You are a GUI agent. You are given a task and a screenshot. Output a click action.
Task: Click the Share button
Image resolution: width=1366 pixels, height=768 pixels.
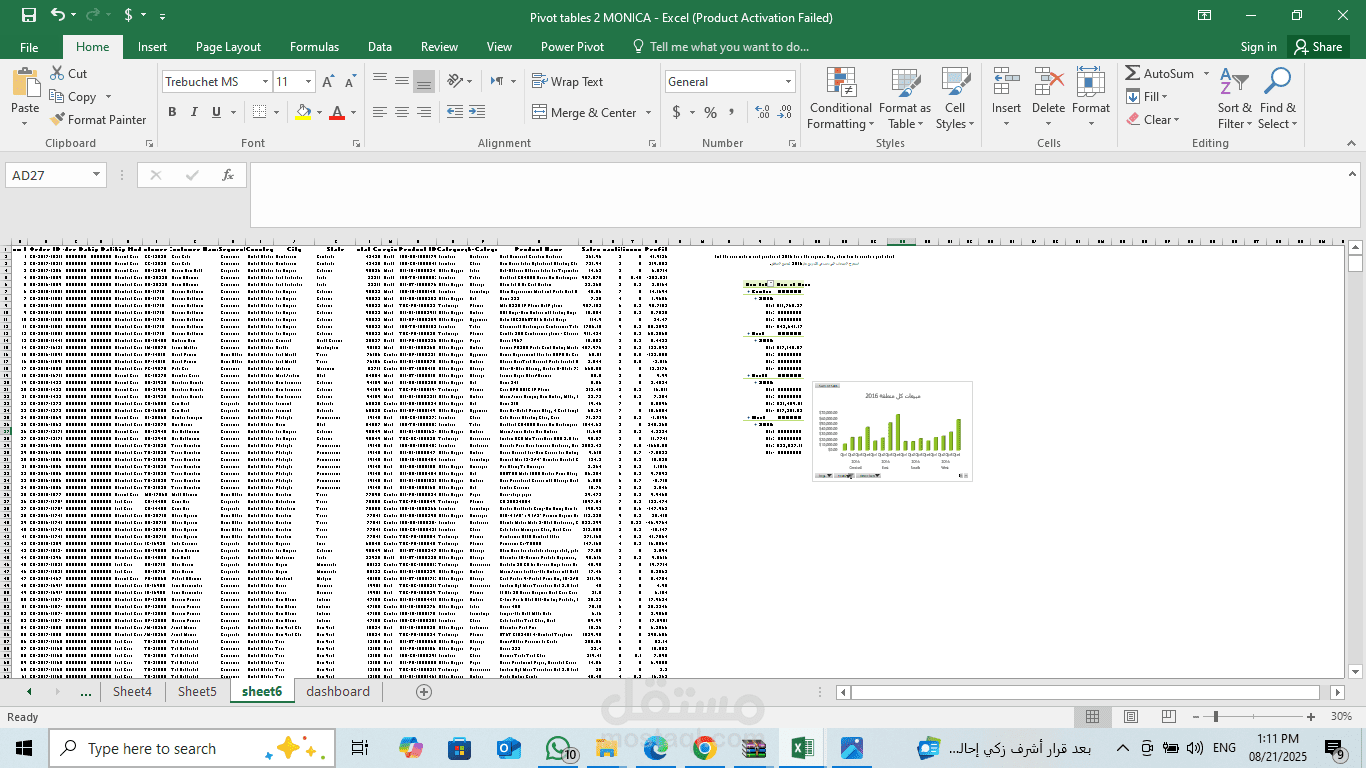click(x=1317, y=47)
